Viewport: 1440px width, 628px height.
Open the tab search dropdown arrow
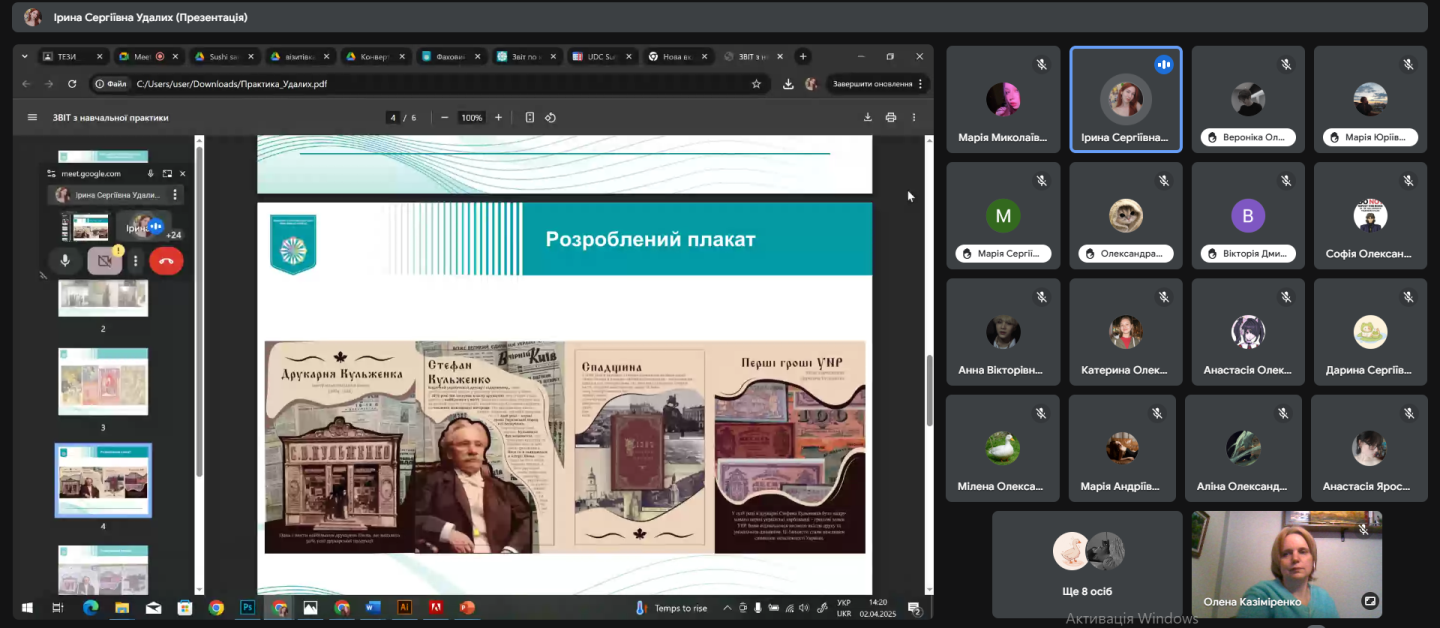pos(25,57)
